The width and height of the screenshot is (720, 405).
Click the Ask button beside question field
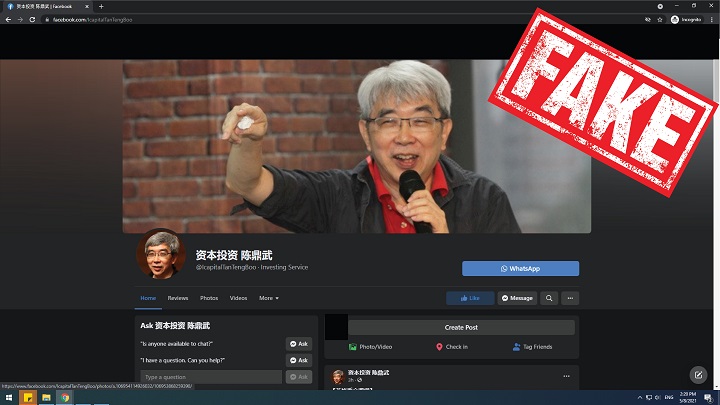point(299,377)
